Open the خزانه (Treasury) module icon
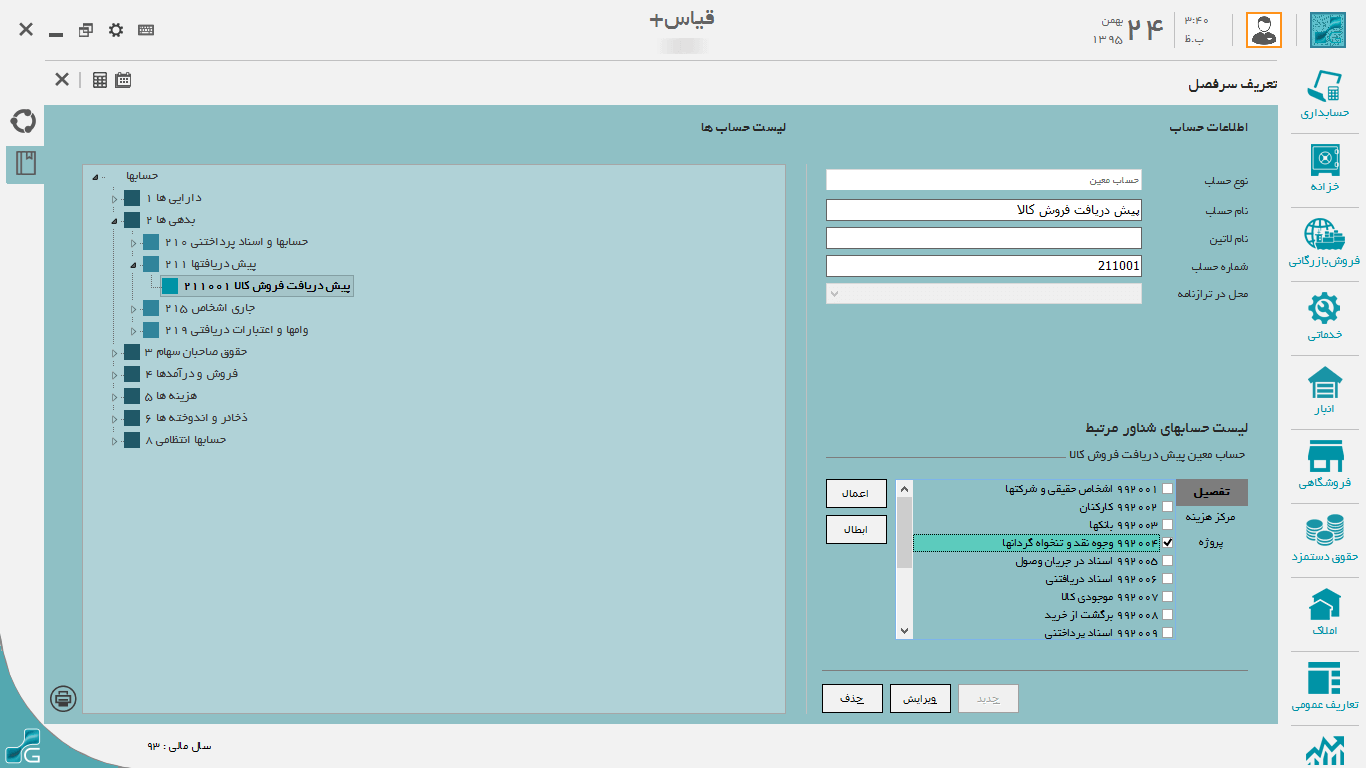Viewport: 1366px width, 768px height. point(1325,168)
